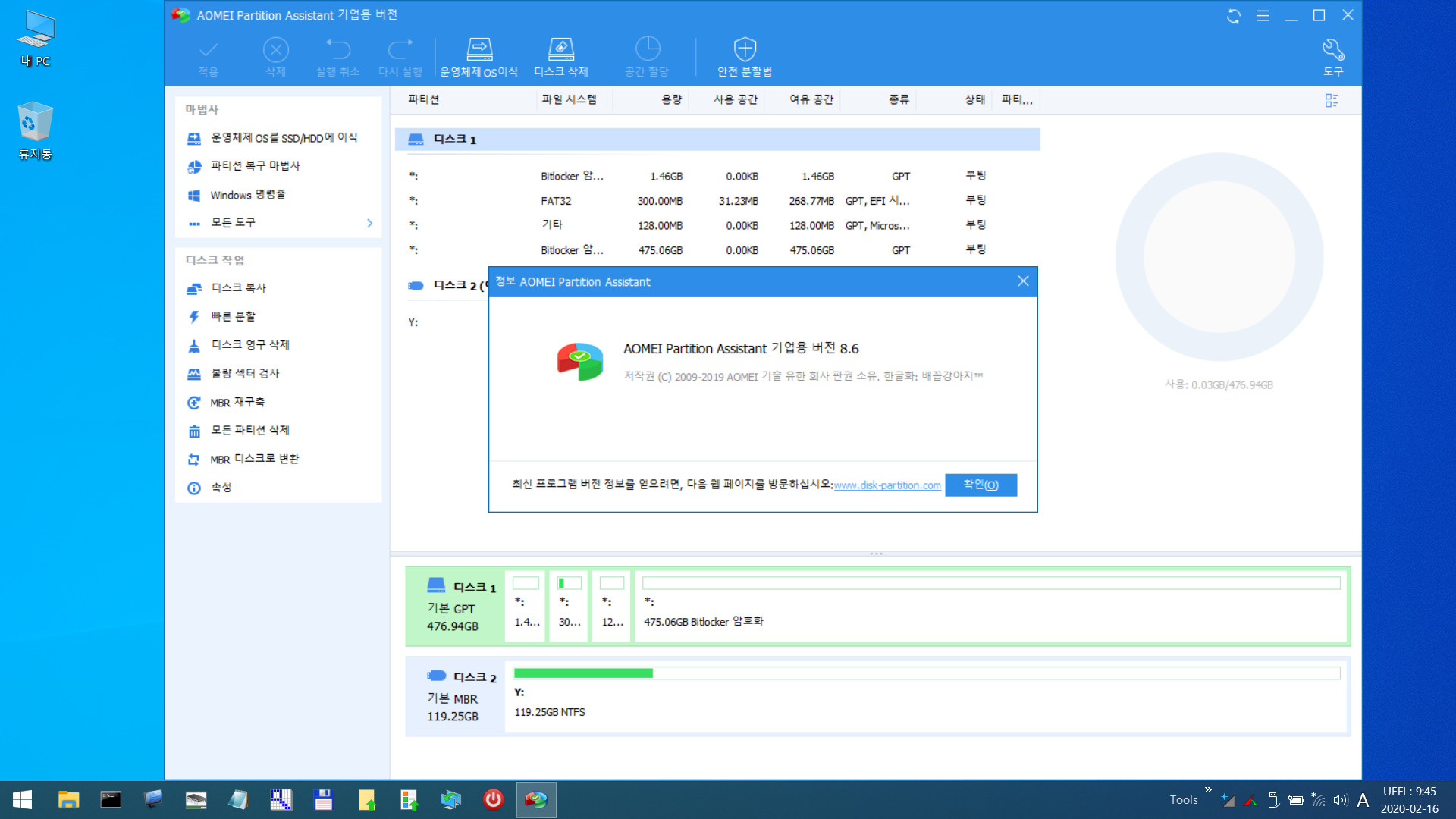The image size is (1456, 819).
Task: Close the 정보 AOMEI Partition Assistant dialog
Action: coord(1023,281)
